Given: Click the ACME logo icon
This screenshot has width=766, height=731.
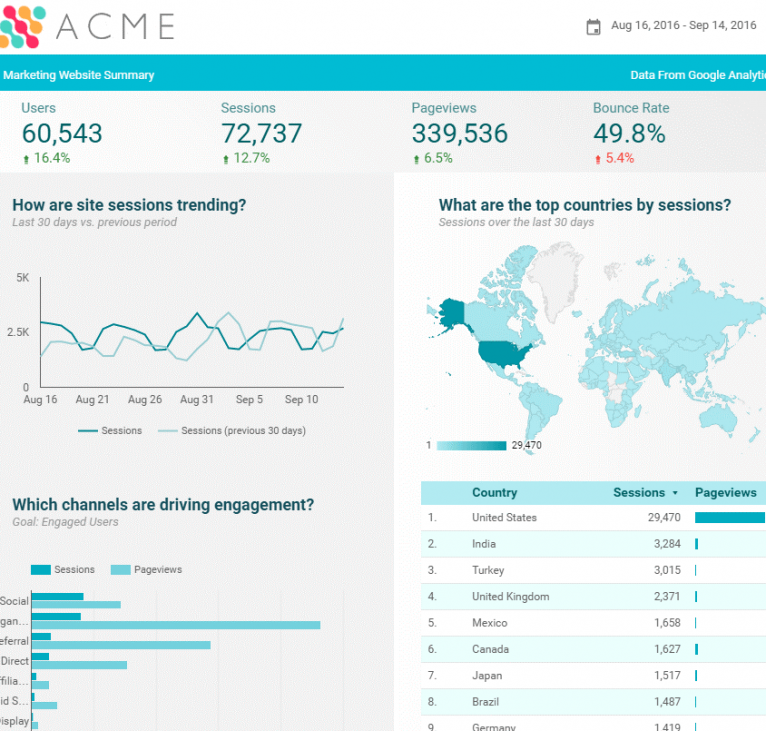Looking at the screenshot, I should [x=22, y=26].
